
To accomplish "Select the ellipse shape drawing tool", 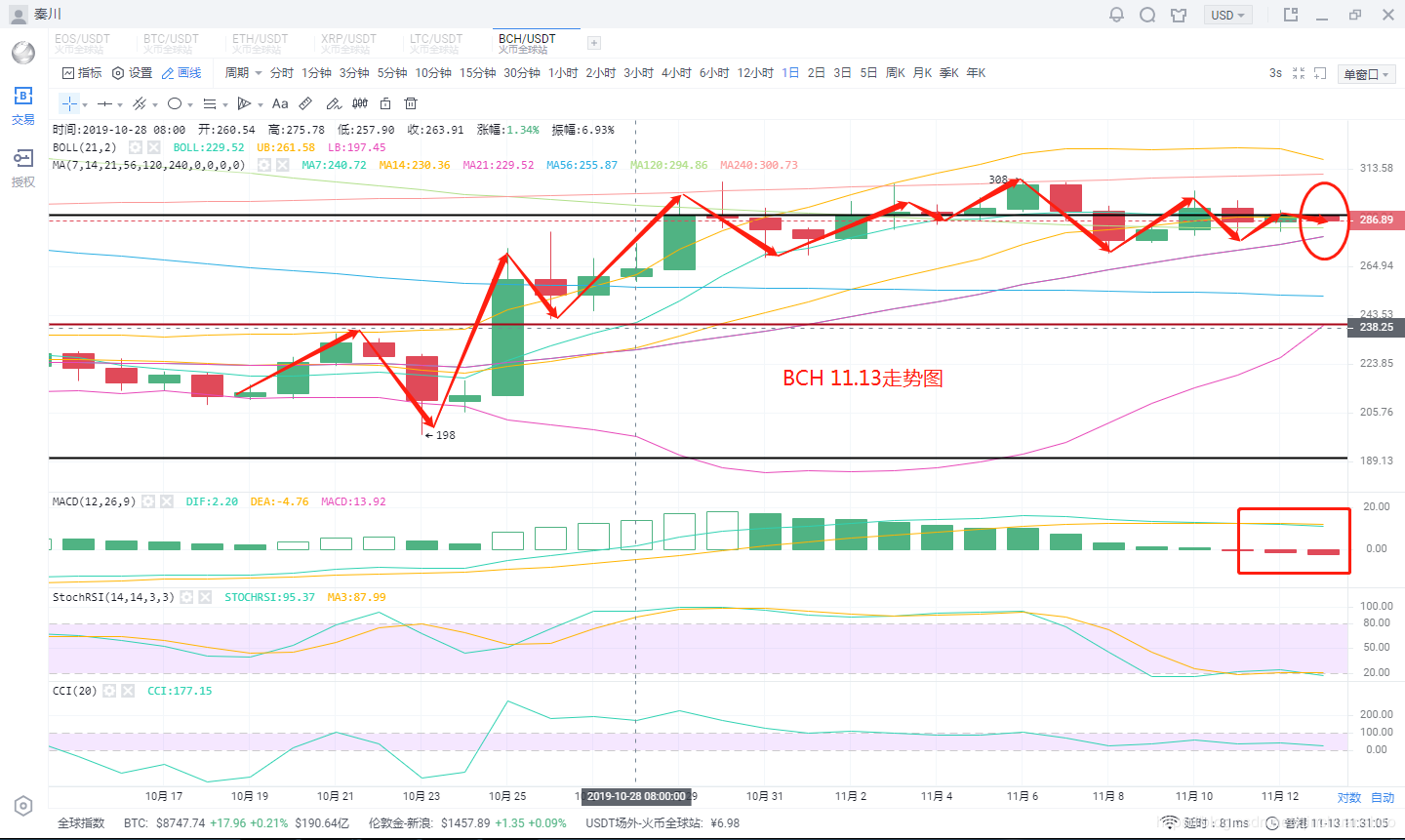I will [175, 103].
